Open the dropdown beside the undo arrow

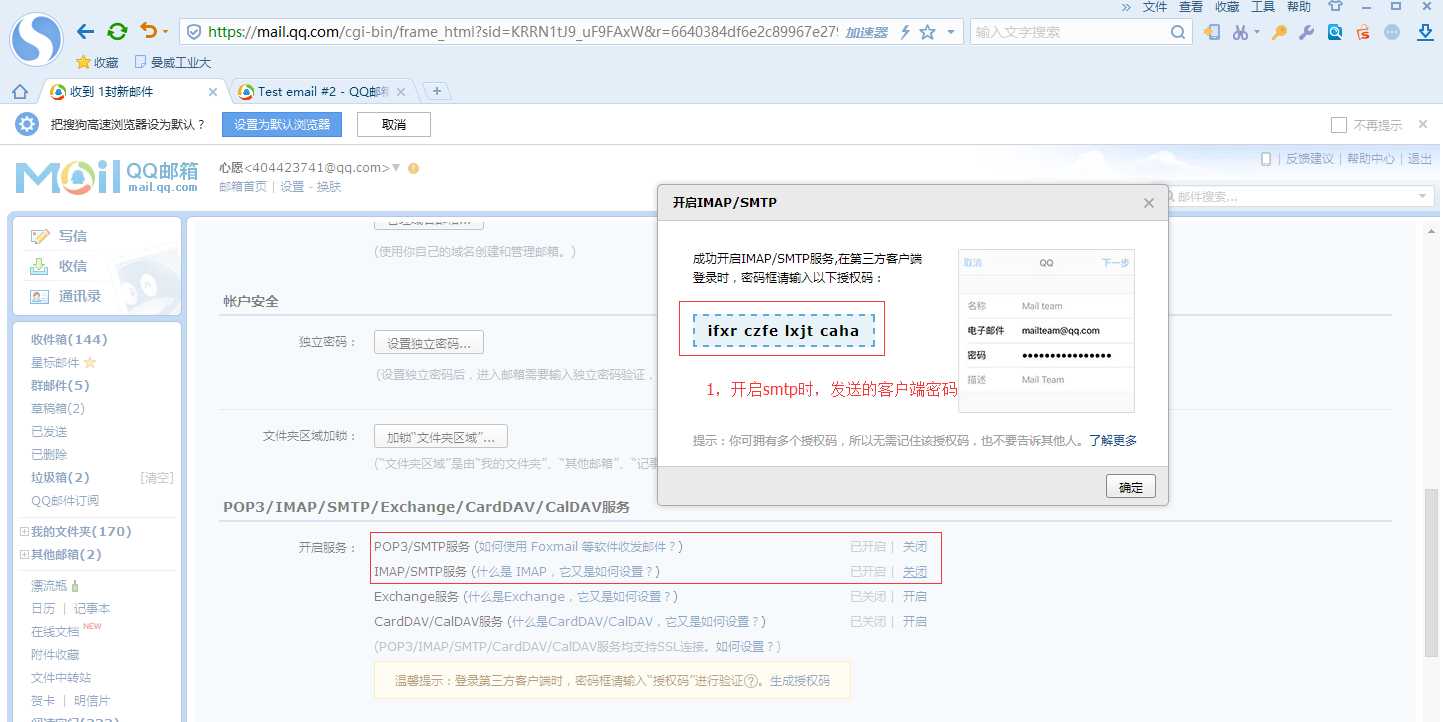pyautogui.click(x=166, y=32)
